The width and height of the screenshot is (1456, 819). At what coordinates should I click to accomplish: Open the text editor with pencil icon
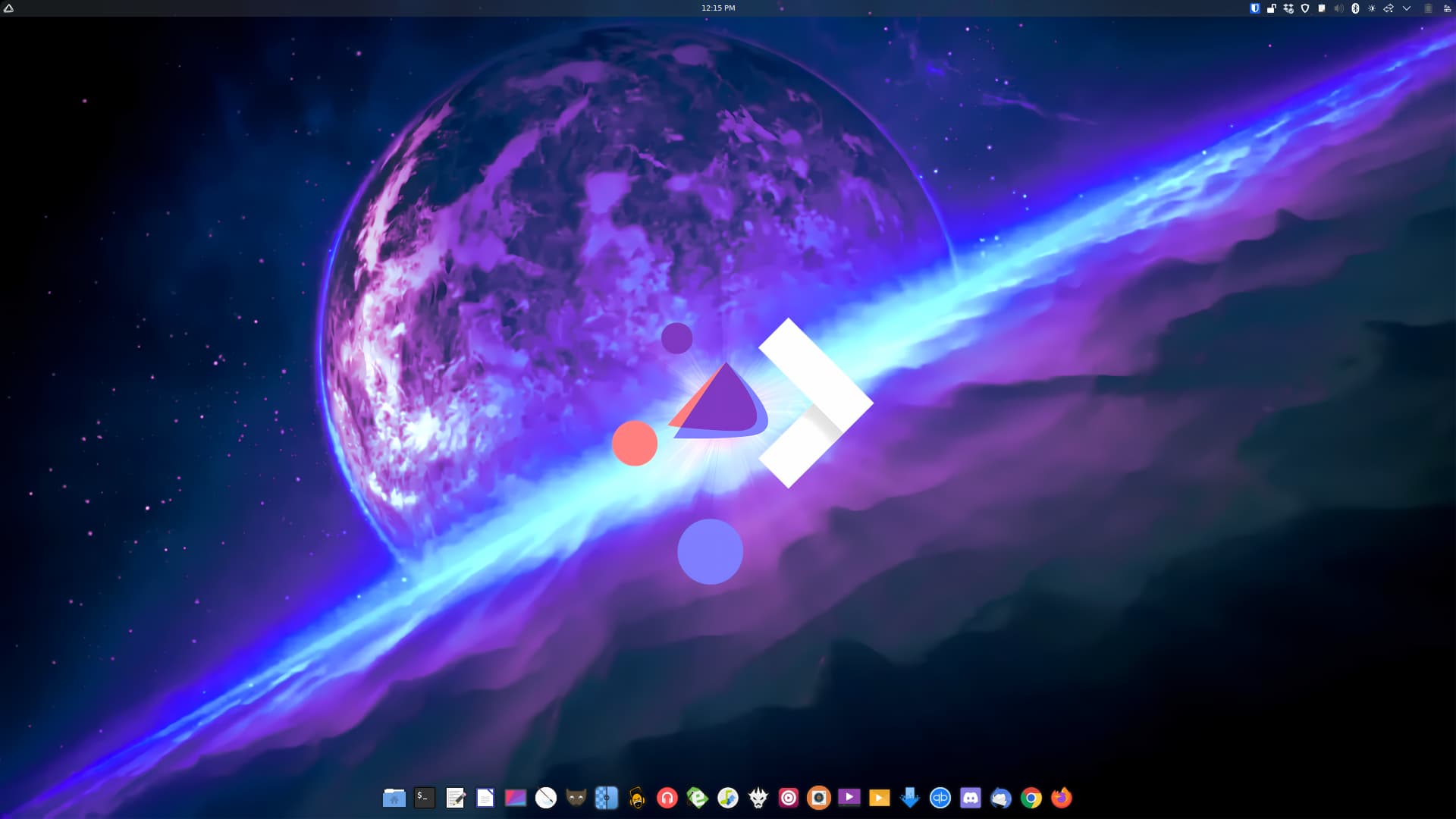pos(455,798)
